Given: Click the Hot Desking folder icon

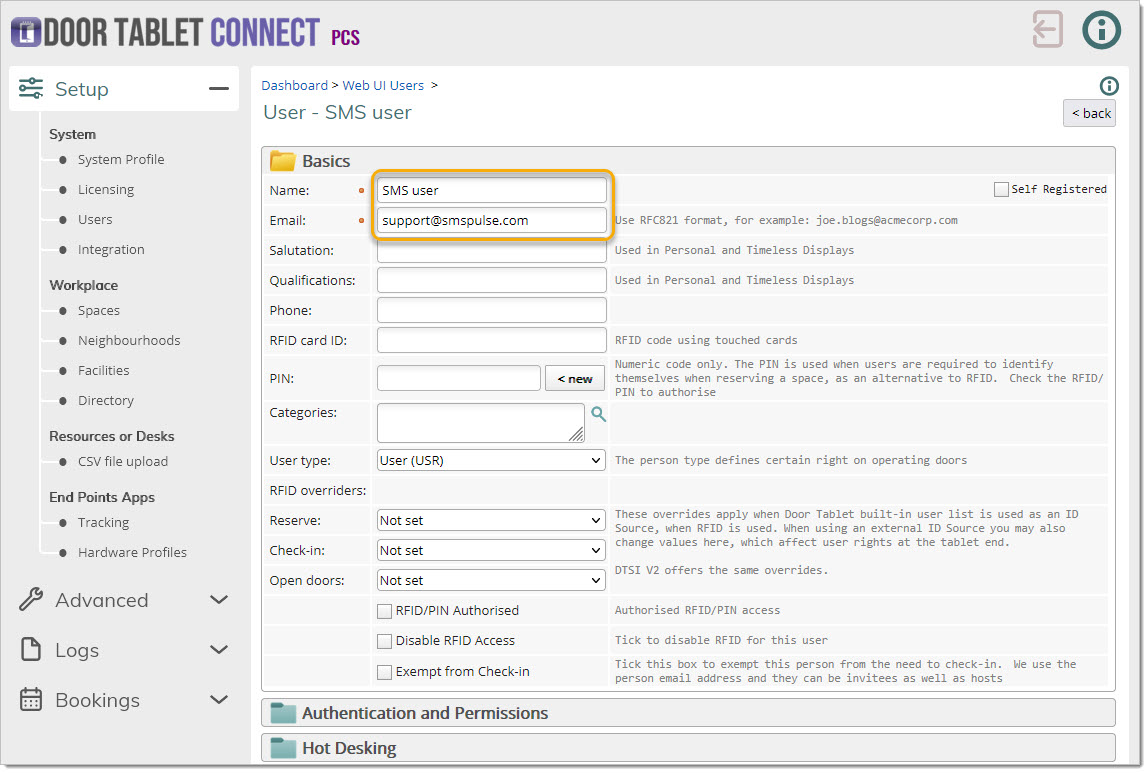Looking at the screenshot, I should pyautogui.click(x=283, y=748).
